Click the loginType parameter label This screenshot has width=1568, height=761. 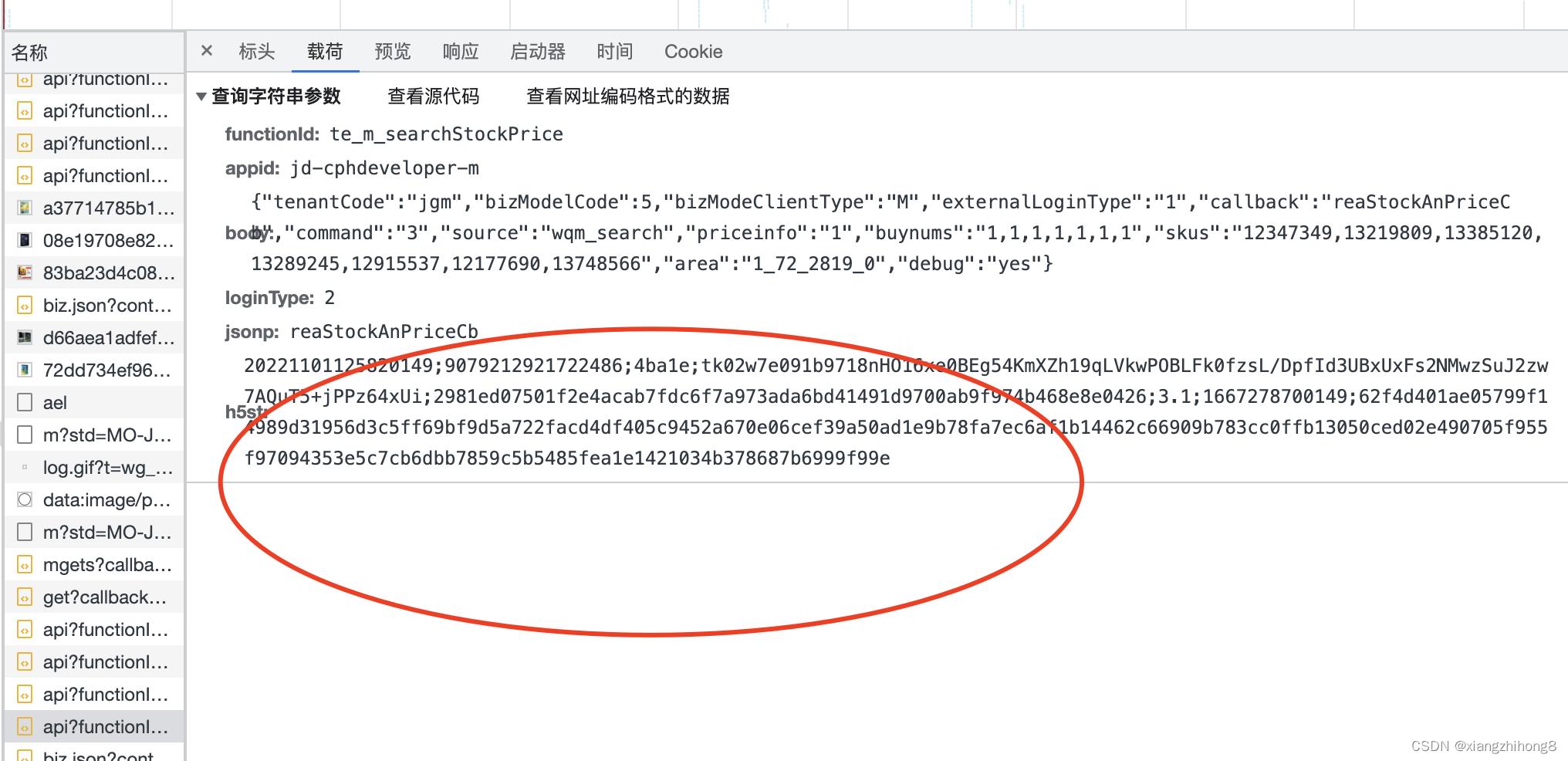269,298
